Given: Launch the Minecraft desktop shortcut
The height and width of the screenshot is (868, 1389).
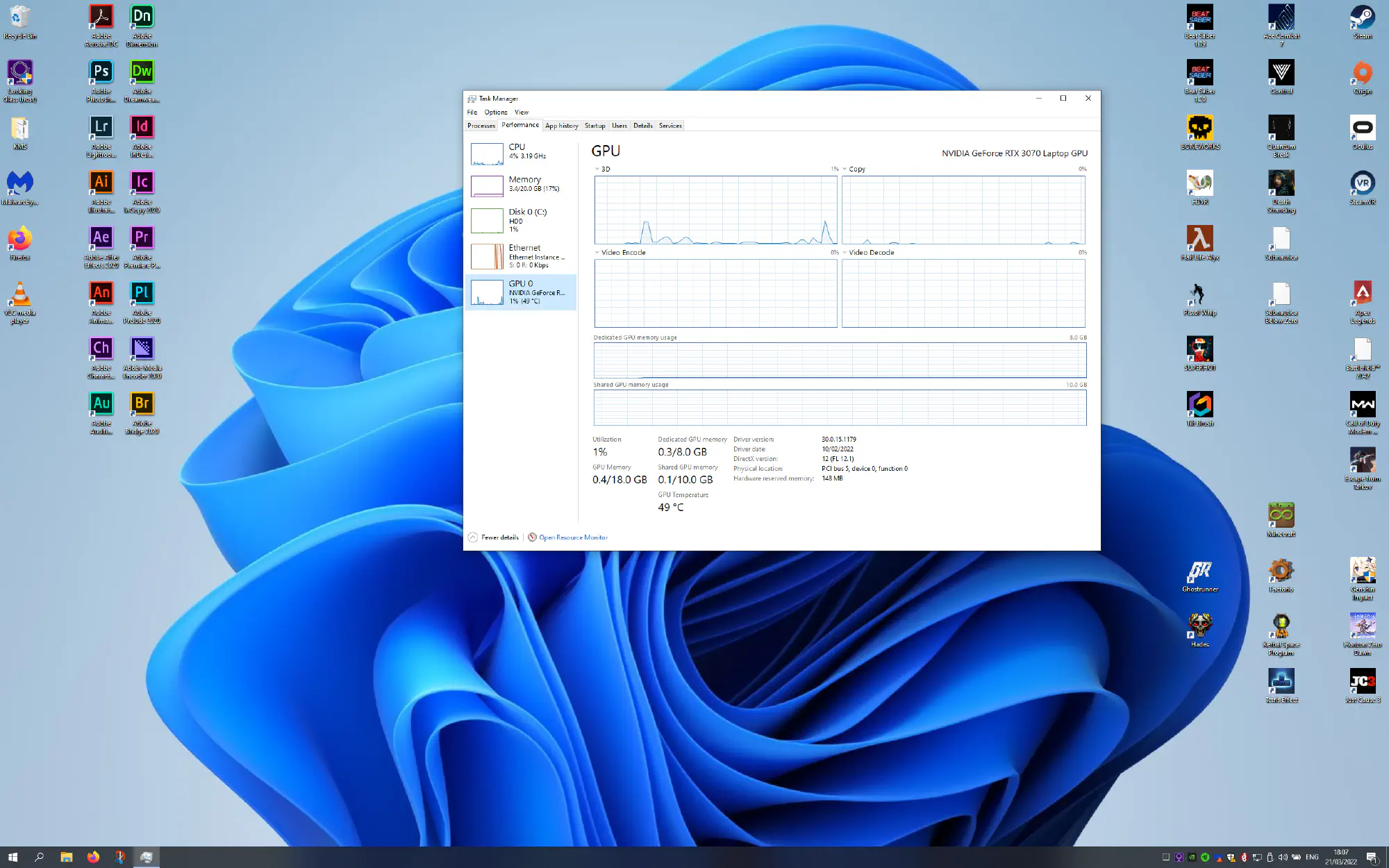Looking at the screenshot, I should pos(1281,515).
